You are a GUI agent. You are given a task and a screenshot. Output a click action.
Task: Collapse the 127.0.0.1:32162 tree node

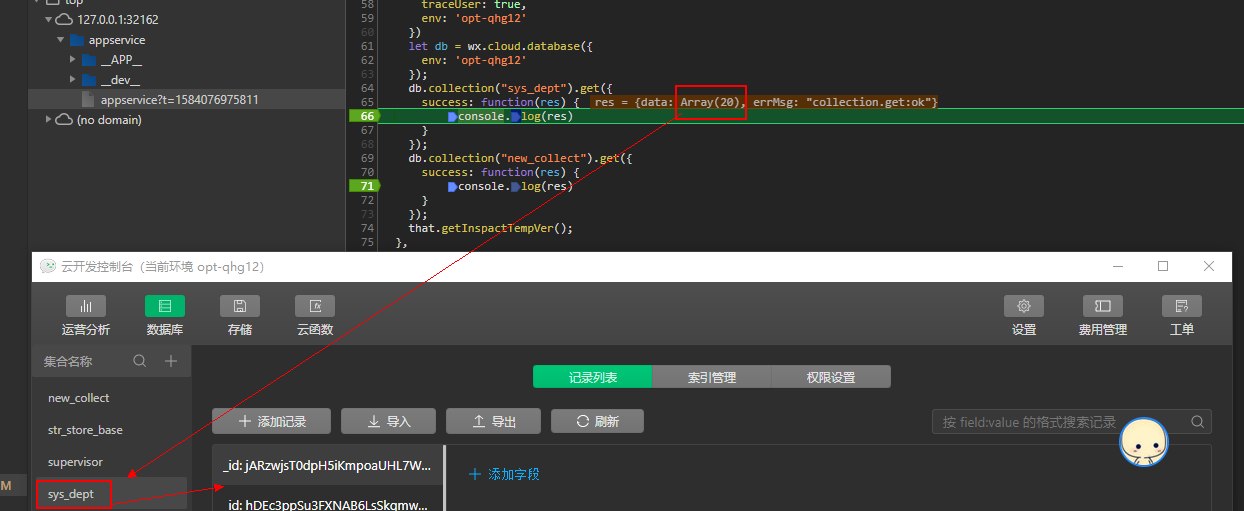[48, 19]
